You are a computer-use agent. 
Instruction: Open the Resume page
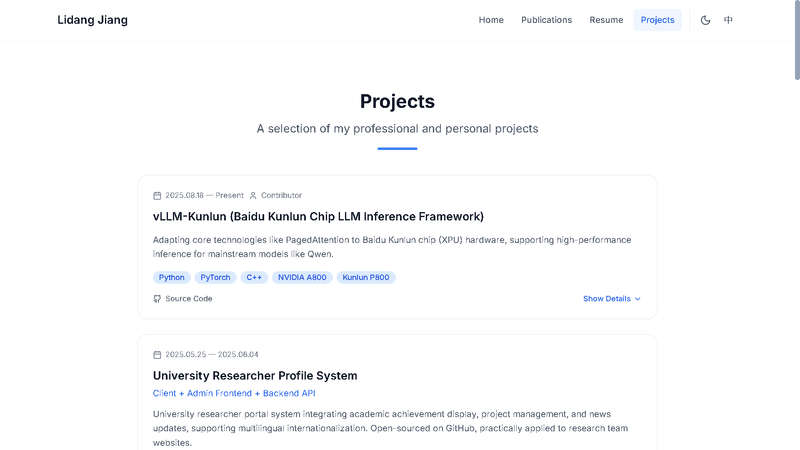click(606, 20)
